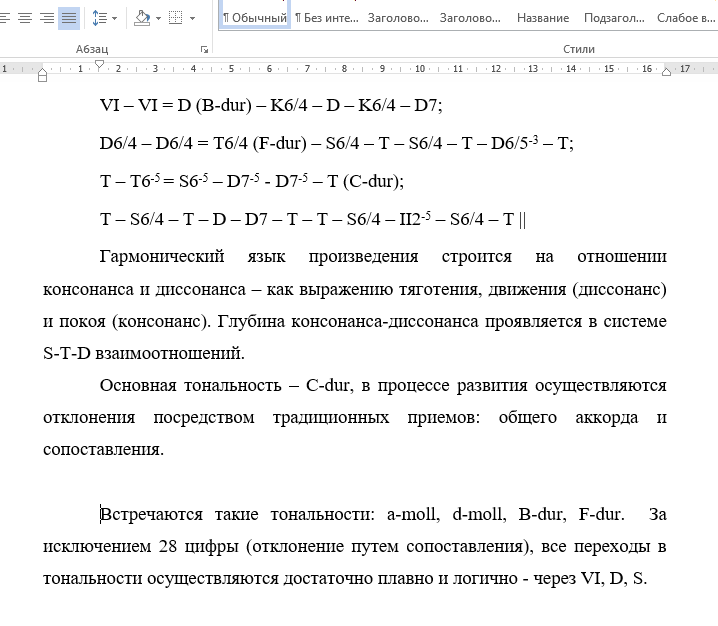Screen dimensions: 718x626
Task: Apply the Слабое в... style
Action: (685, 18)
